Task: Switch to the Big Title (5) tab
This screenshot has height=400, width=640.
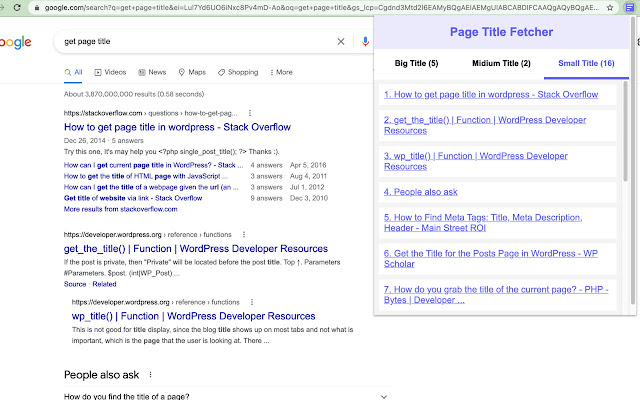Action: click(416, 64)
